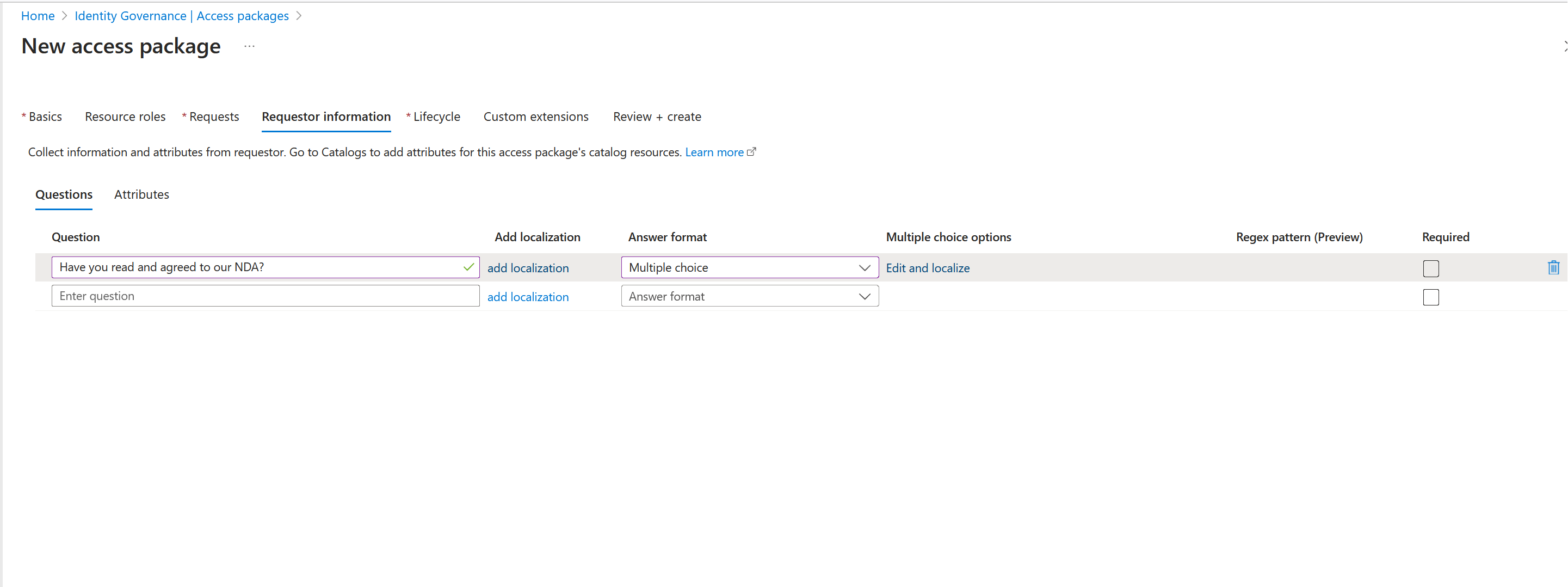Switch to the Lifecycle tab

coord(436,117)
